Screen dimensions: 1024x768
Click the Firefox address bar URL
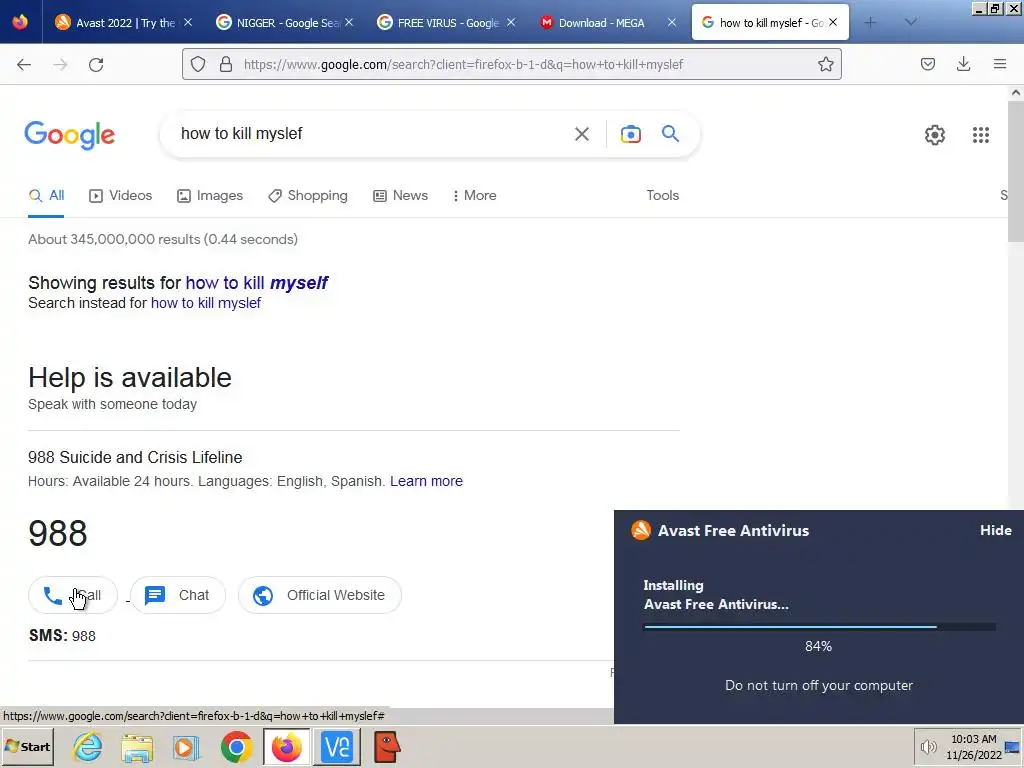(x=463, y=64)
